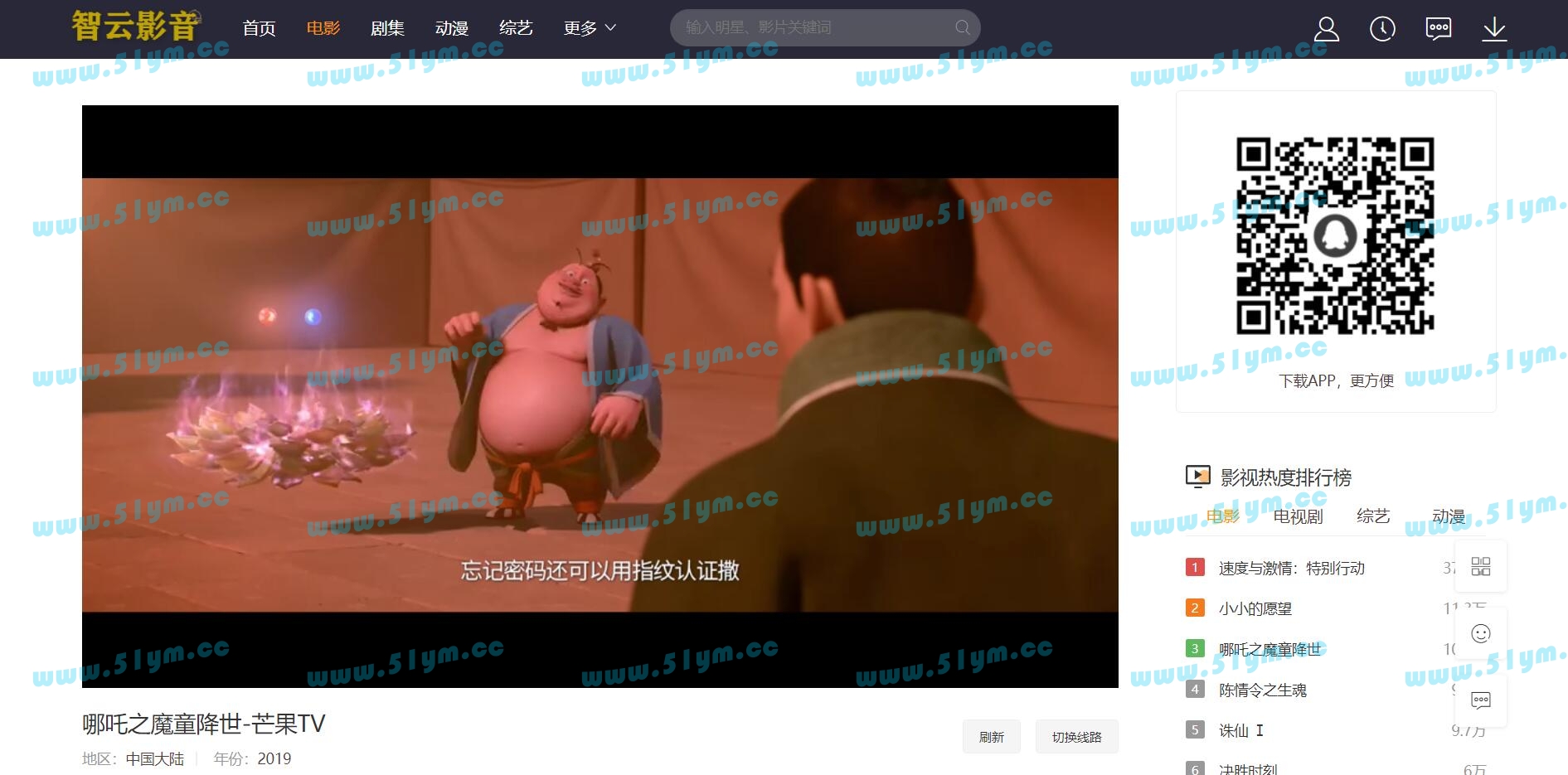Click floating chat bubble icon

[1481, 701]
